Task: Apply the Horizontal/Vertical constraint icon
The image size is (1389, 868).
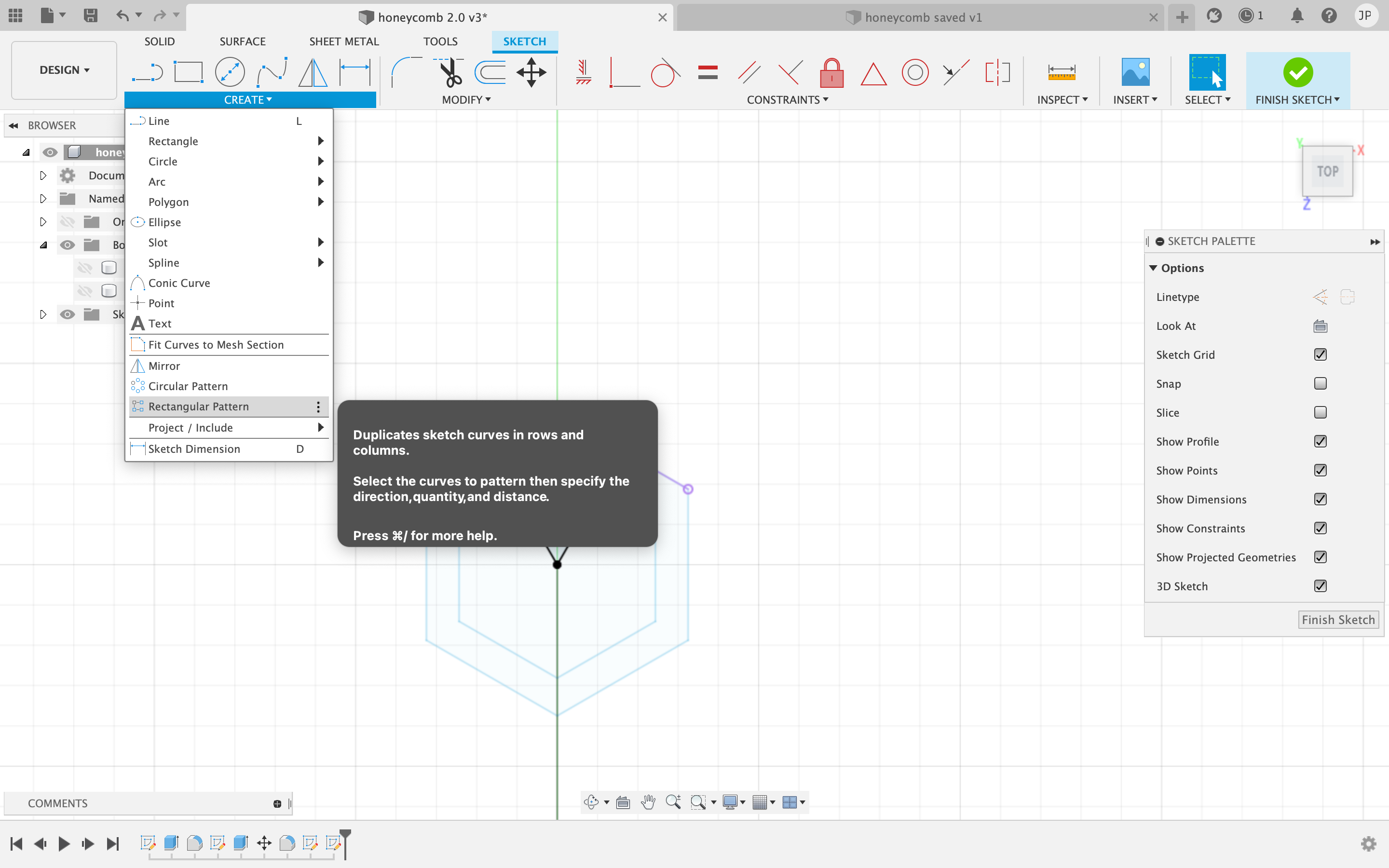Action: coord(583,73)
